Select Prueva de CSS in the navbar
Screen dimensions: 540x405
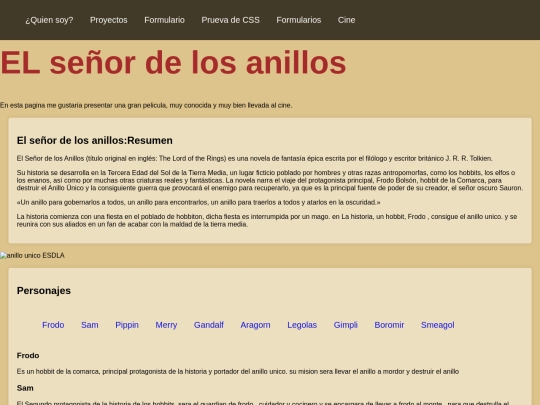(230, 20)
